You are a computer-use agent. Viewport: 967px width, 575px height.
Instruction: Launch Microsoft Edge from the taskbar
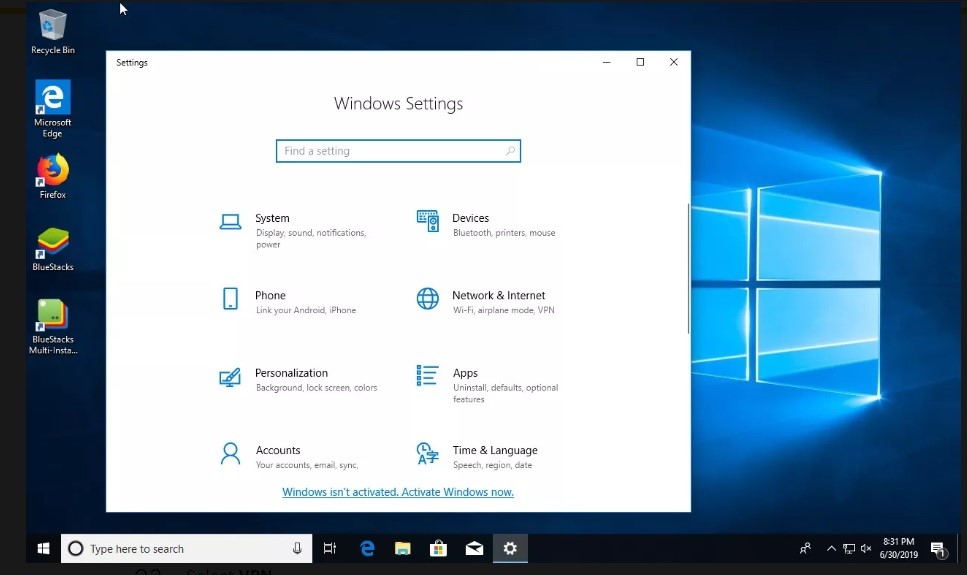(x=367, y=548)
